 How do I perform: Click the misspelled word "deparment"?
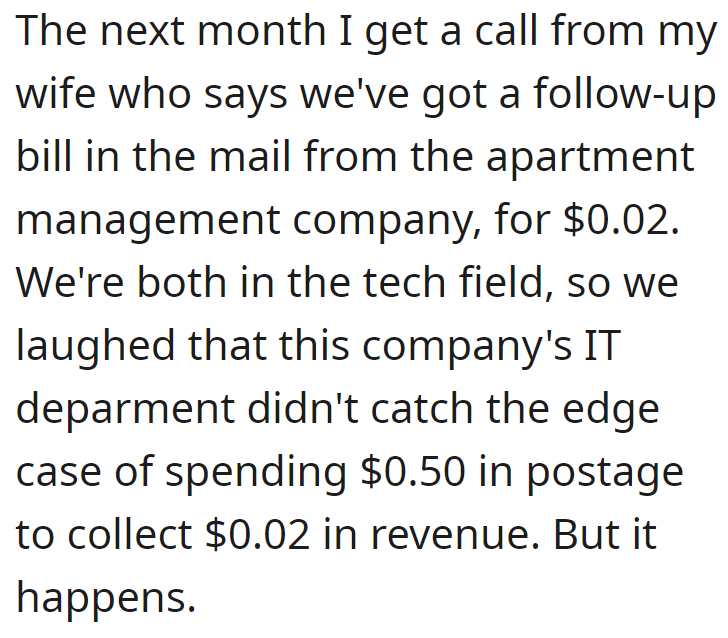(125, 412)
